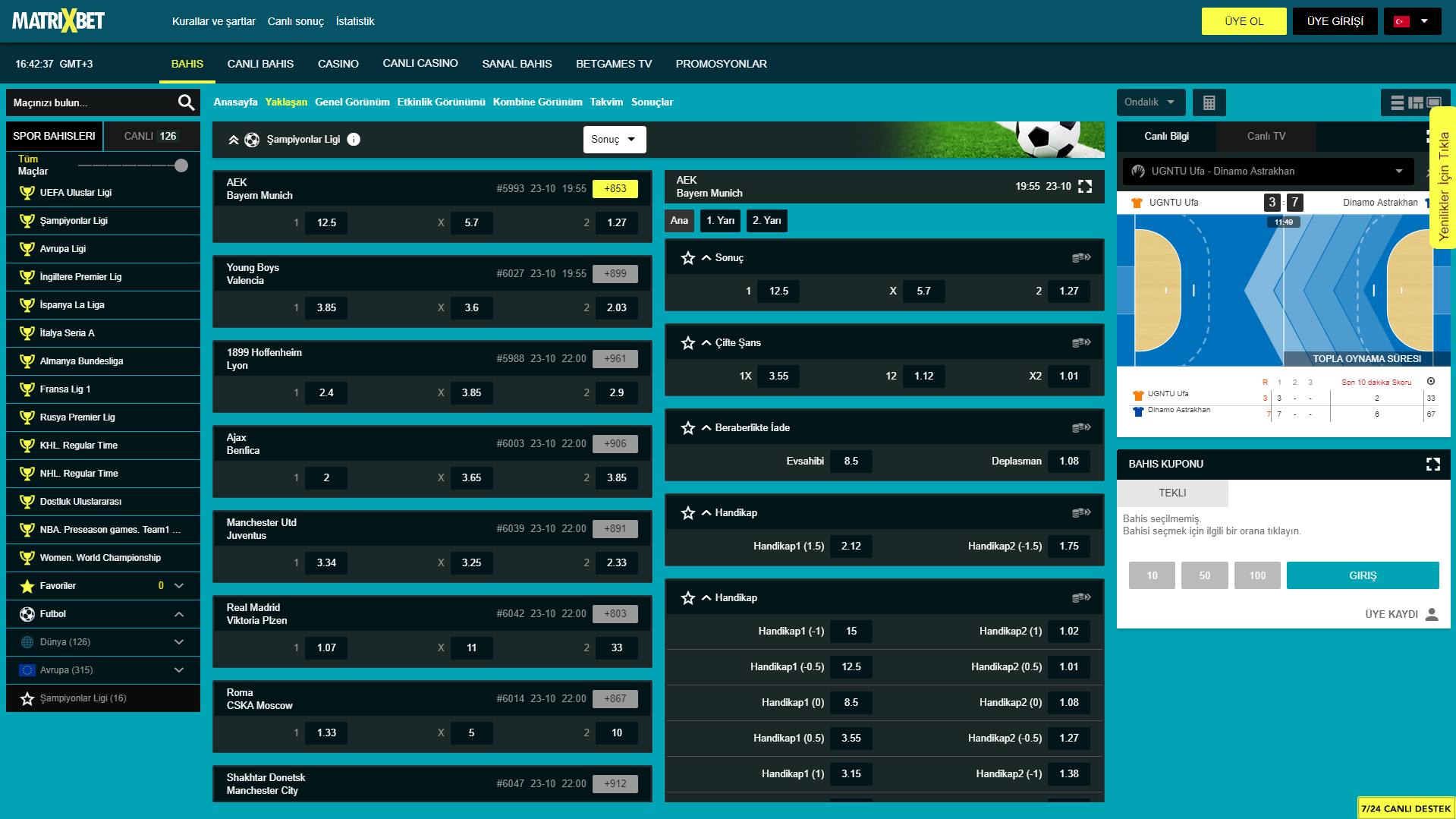The width and height of the screenshot is (1456, 819).
Task: Select the 2. Yarı period filter
Action: [766, 221]
